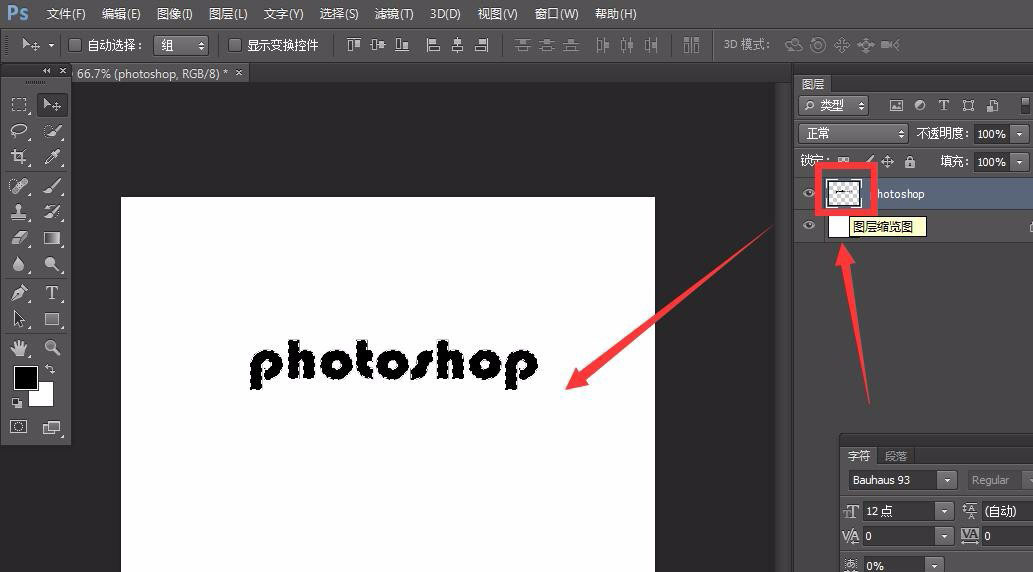Open the 窗口(W) menu
Image resolution: width=1033 pixels, height=572 pixels.
pos(557,13)
